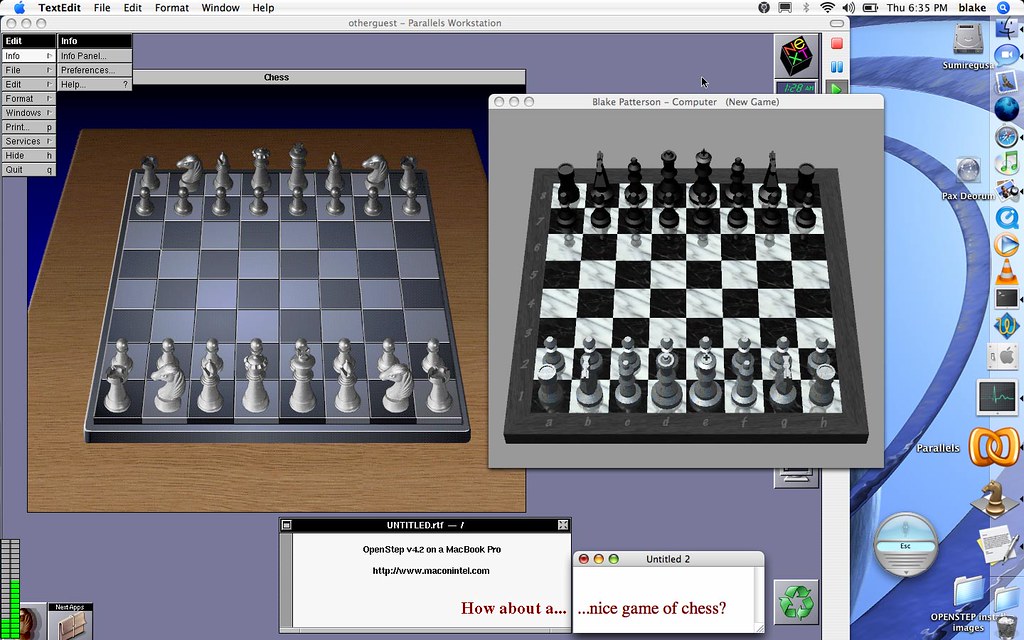Open the Wi-Fi status menu
This screenshot has height=640, width=1024.
click(x=827, y=8)
